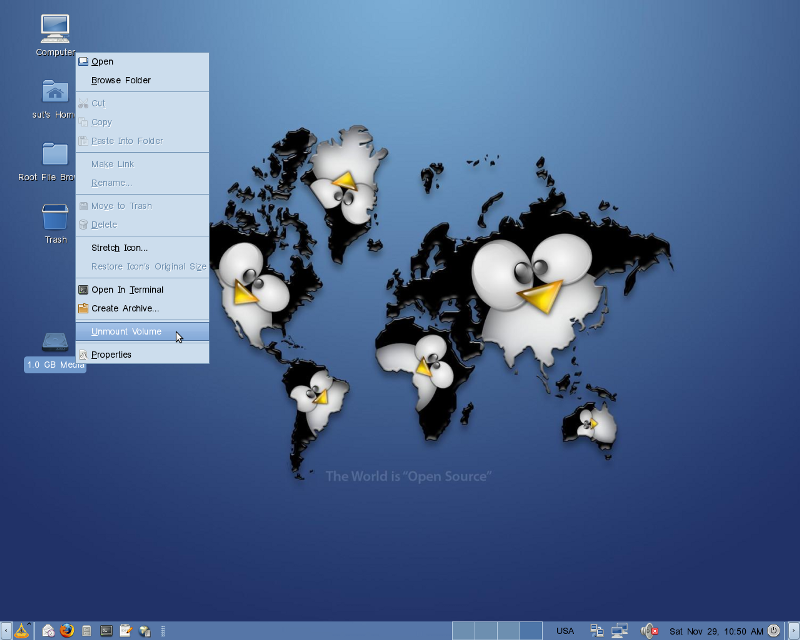Hide panel using right edge arrow
The image size is (800, 640).
(x=794, y=631)
